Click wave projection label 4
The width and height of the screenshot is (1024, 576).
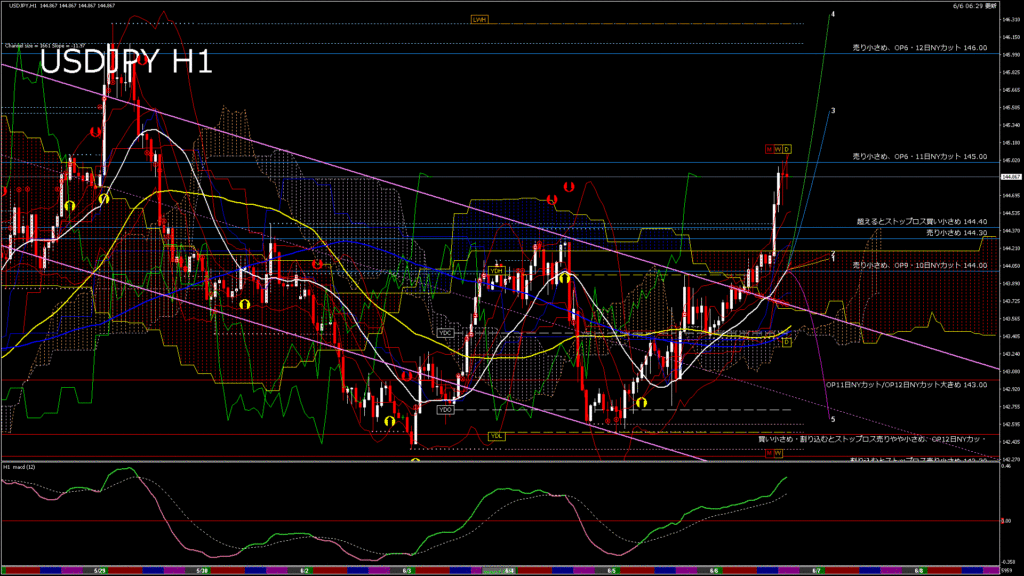coord(833,14)
